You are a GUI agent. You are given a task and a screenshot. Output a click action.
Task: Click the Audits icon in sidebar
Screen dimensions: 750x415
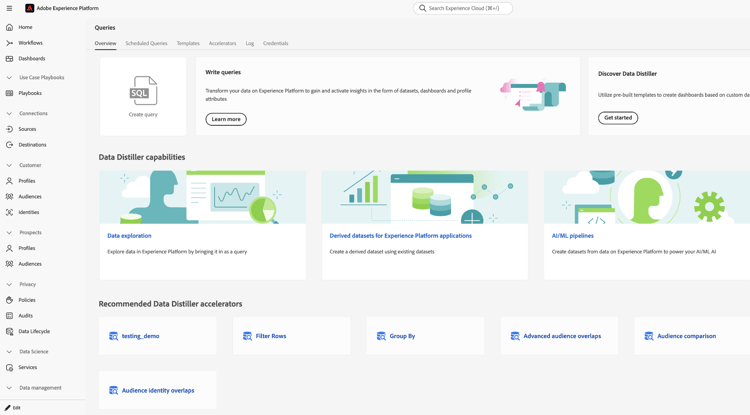[9, 316]
